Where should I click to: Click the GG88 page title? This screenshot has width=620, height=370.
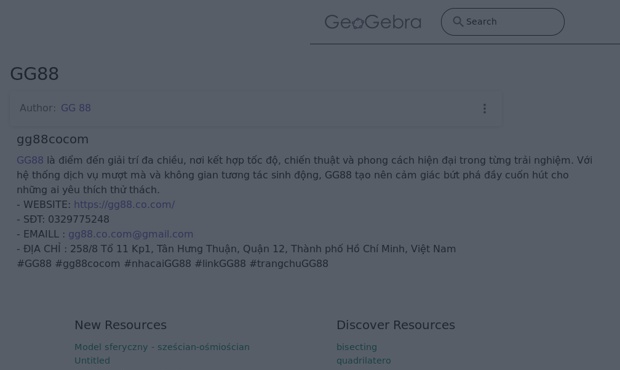34,74
